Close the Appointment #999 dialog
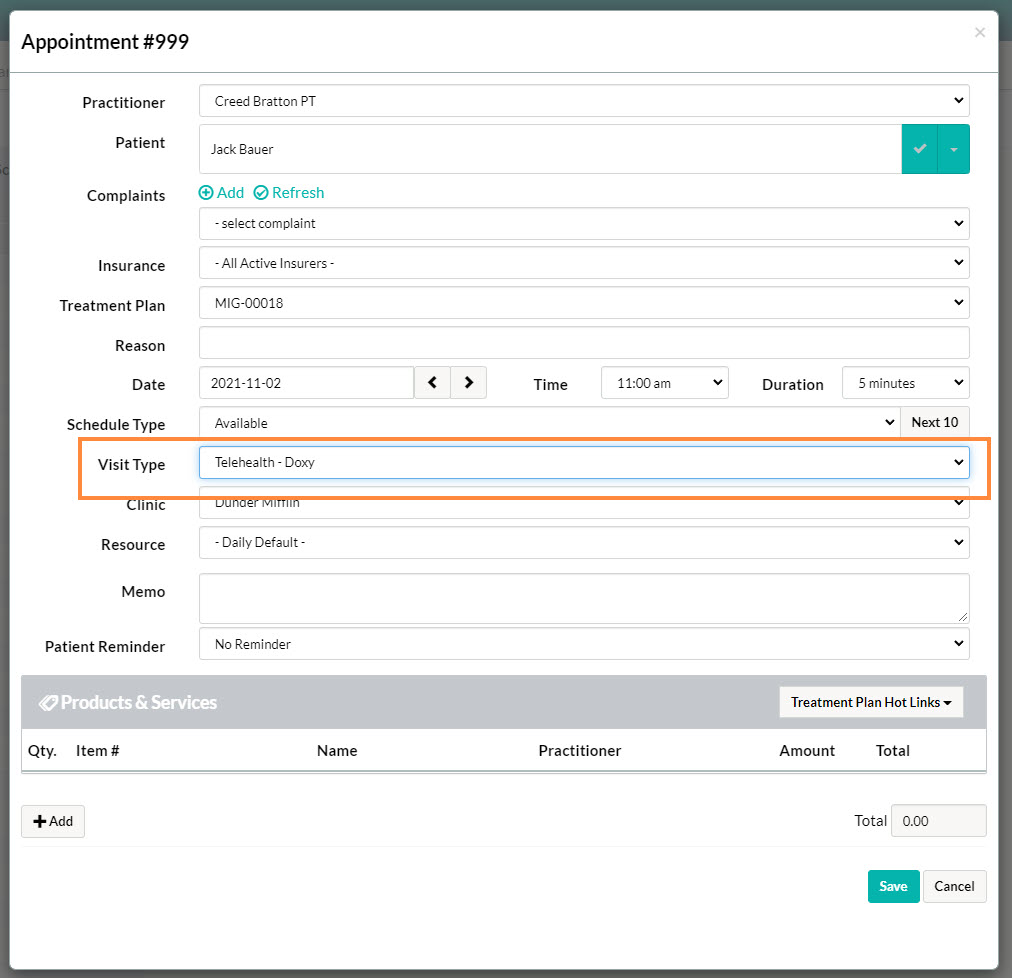Image resolution: width=1012 pixels, height=978 pixels. pos(980,32)
